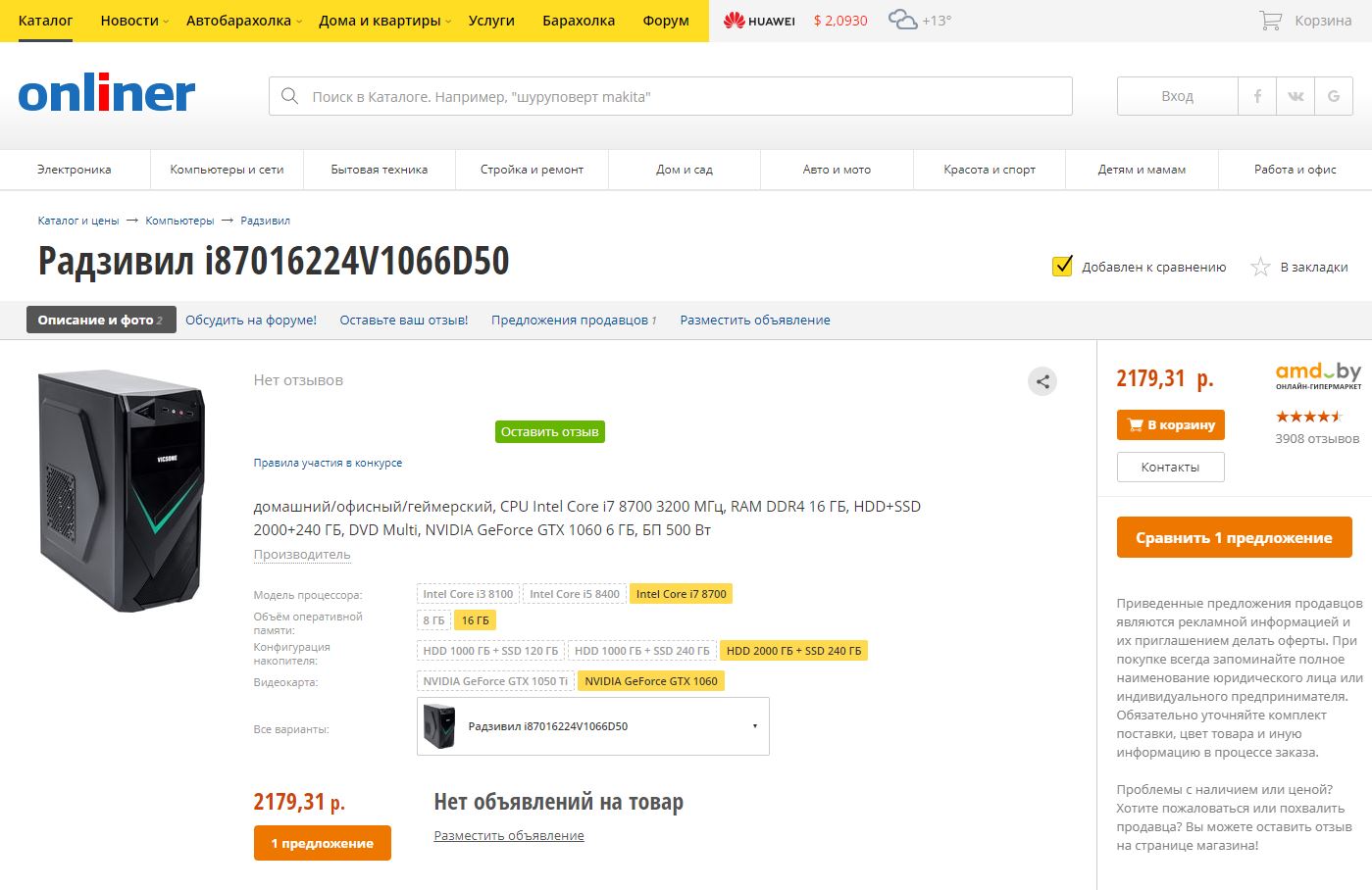Open Работа и офис category
Image resolution: width=1372 pixels, height=890 pixels.
(x=1296, y=170)
